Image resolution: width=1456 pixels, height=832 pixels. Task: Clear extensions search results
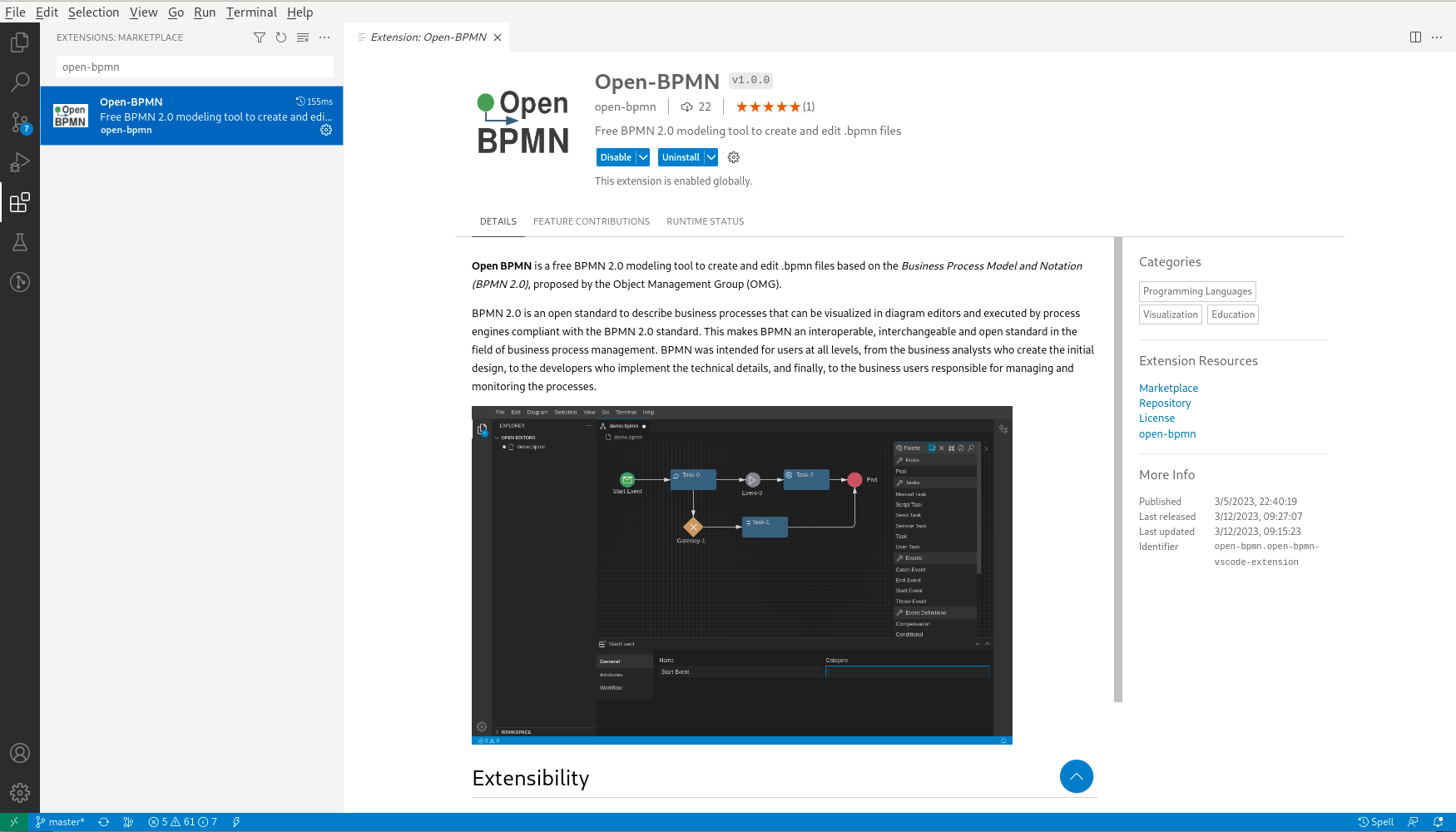coord(303,37)
